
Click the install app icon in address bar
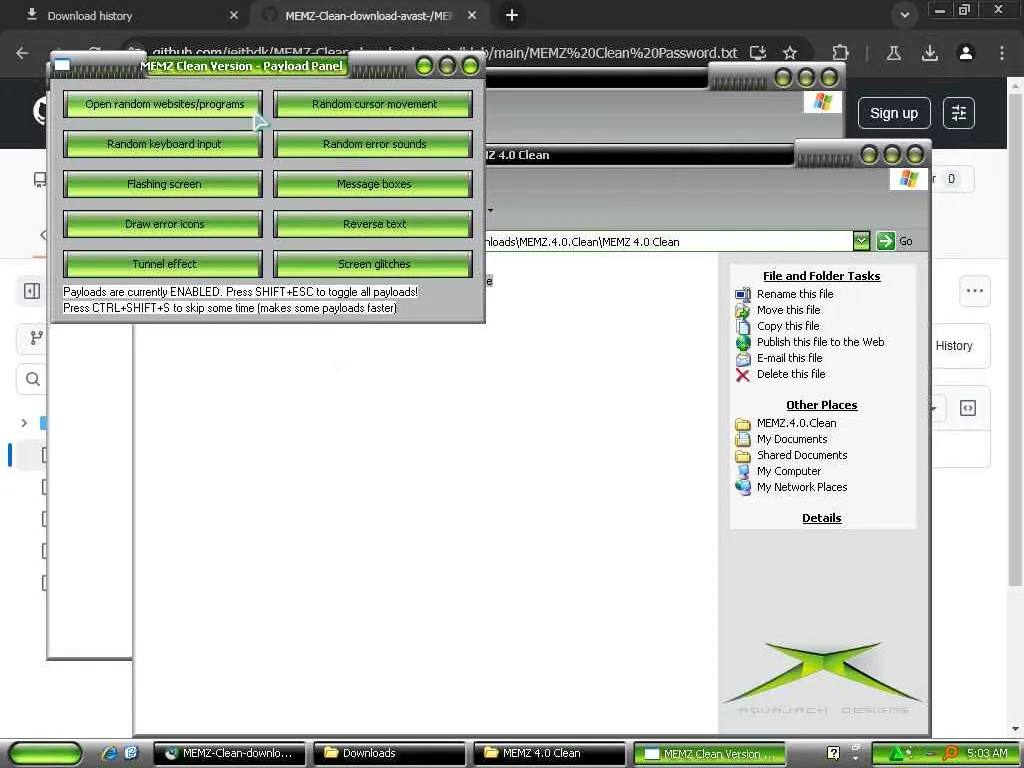tap(758, 53)
